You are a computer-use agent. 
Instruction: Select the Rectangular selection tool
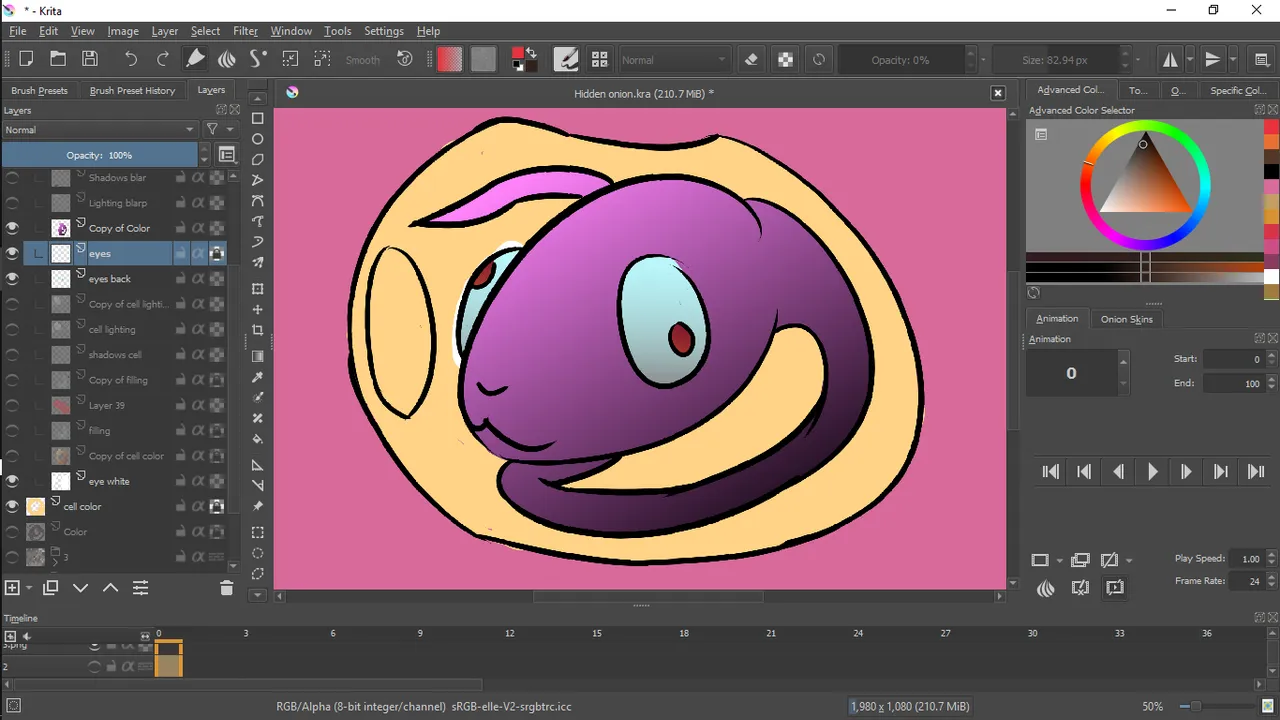coord(257,533)
